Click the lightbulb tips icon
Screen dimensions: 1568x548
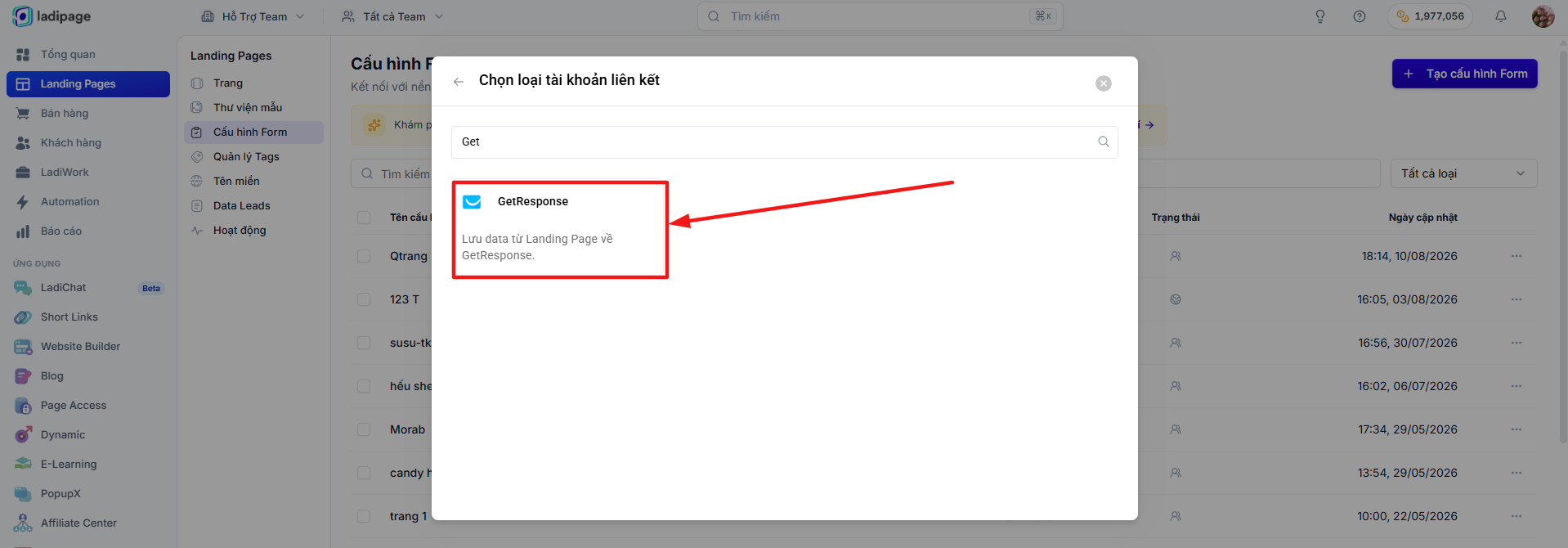[1320, 16]
